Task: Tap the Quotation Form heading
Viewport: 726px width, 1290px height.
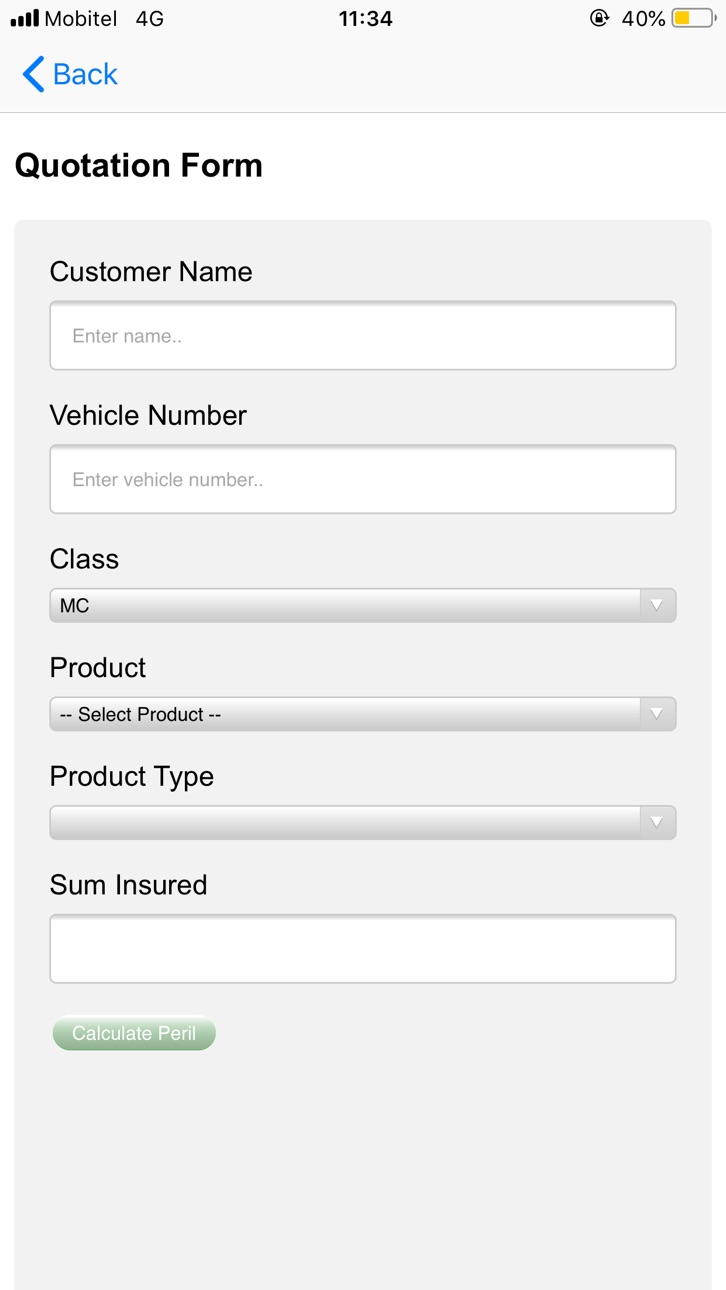Action: 139,166
